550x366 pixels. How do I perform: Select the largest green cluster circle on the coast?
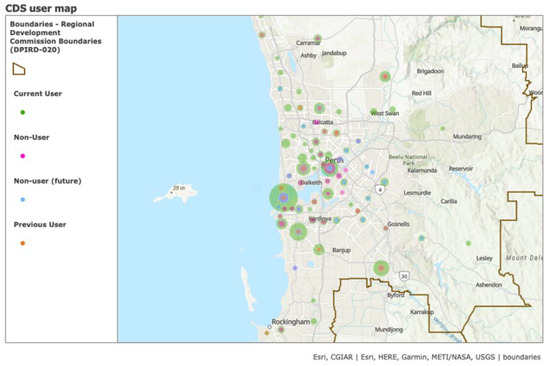[283, 198]
